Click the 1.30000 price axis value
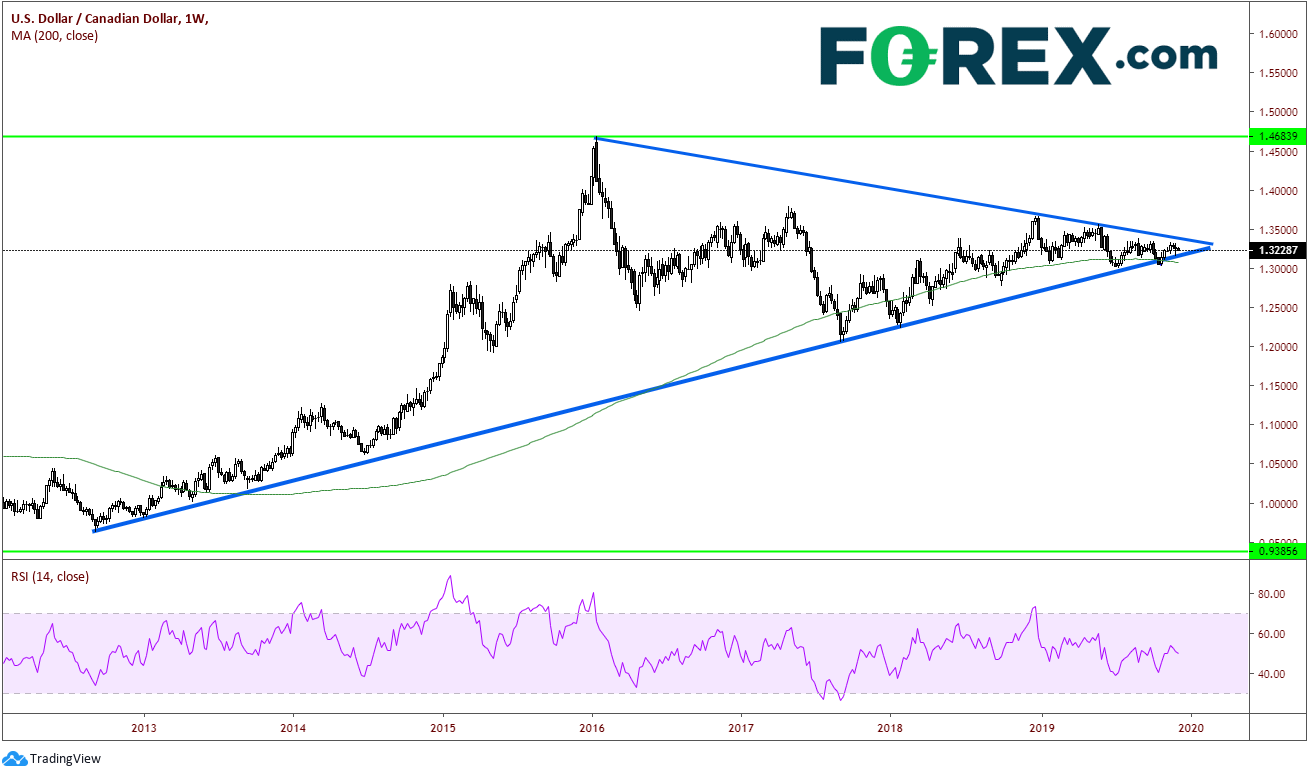1313x777 pixels. coord(1280,269)
